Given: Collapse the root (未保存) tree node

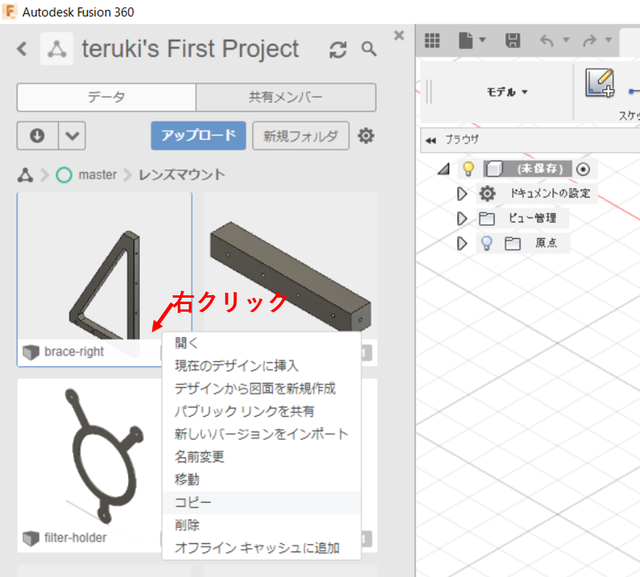Looking at the screenshot, I should coord(443,169).
